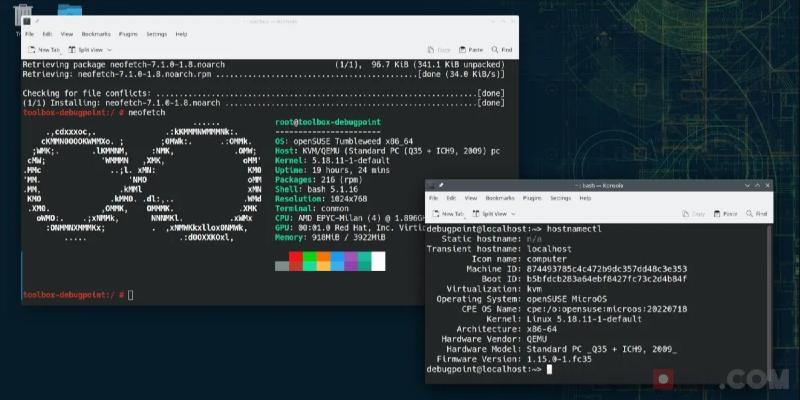Click the 'Memory: 918MiB / 3922MiB' line
This screenshot has height=400, width=800.
(330, 238)
